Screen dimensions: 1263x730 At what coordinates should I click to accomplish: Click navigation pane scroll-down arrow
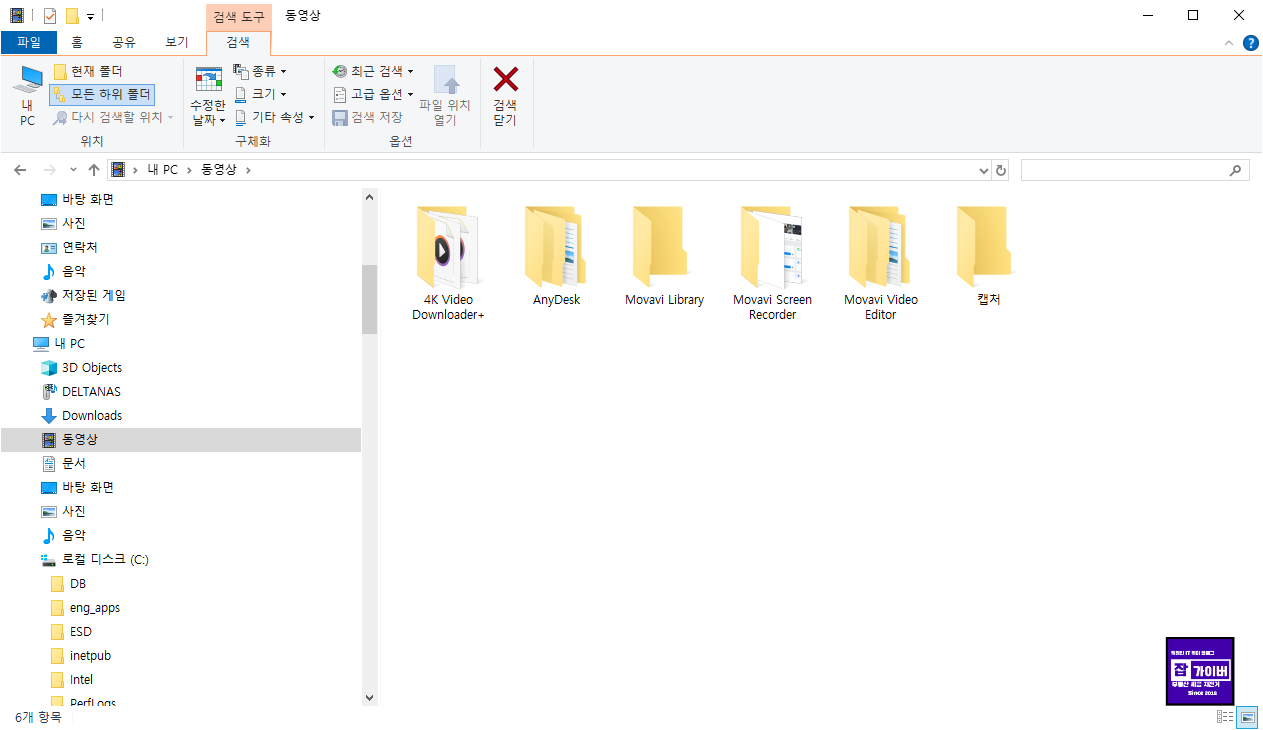pos(369,697)
